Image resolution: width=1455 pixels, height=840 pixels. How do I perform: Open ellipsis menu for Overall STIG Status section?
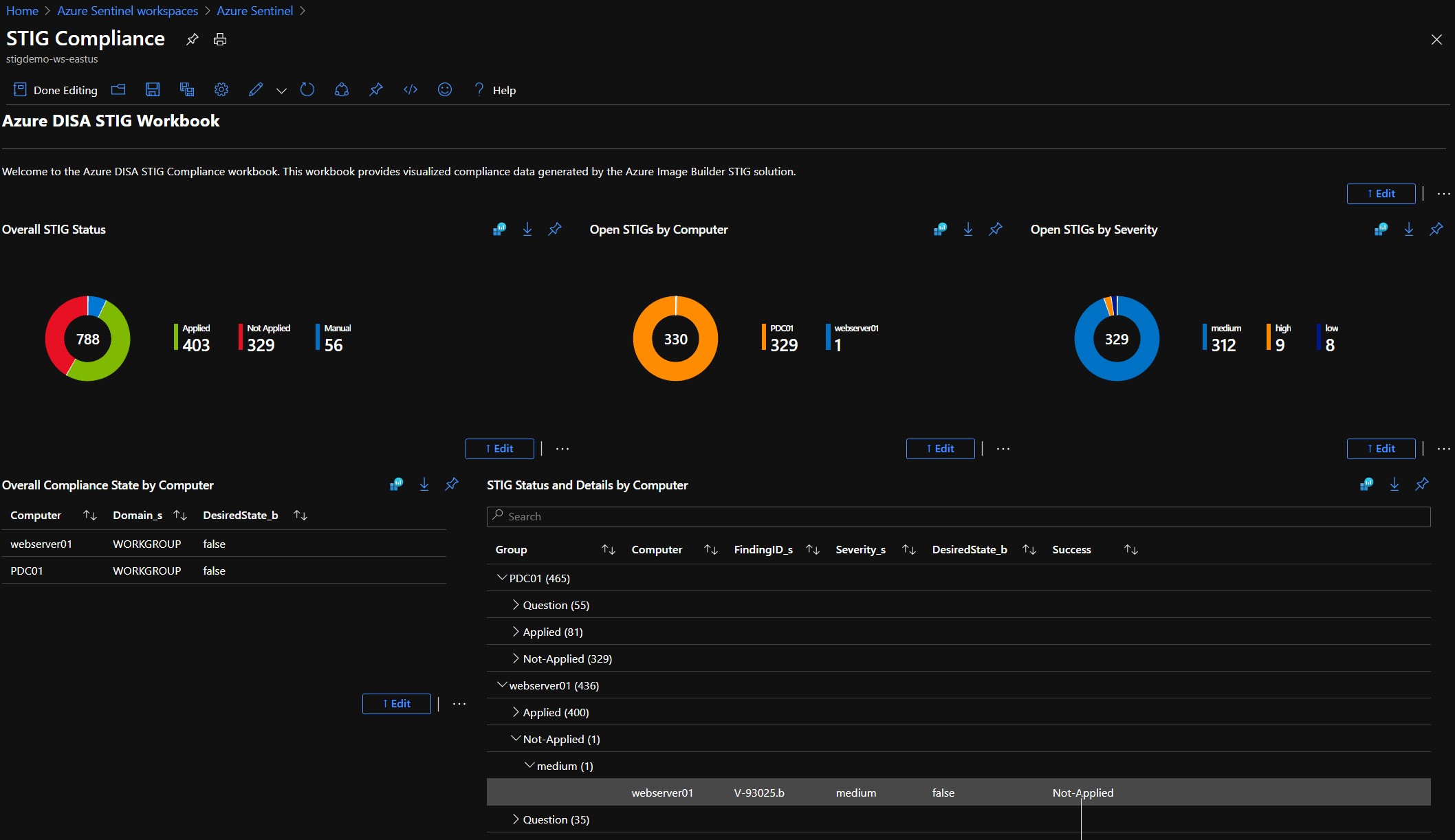(x=562, y=449)
